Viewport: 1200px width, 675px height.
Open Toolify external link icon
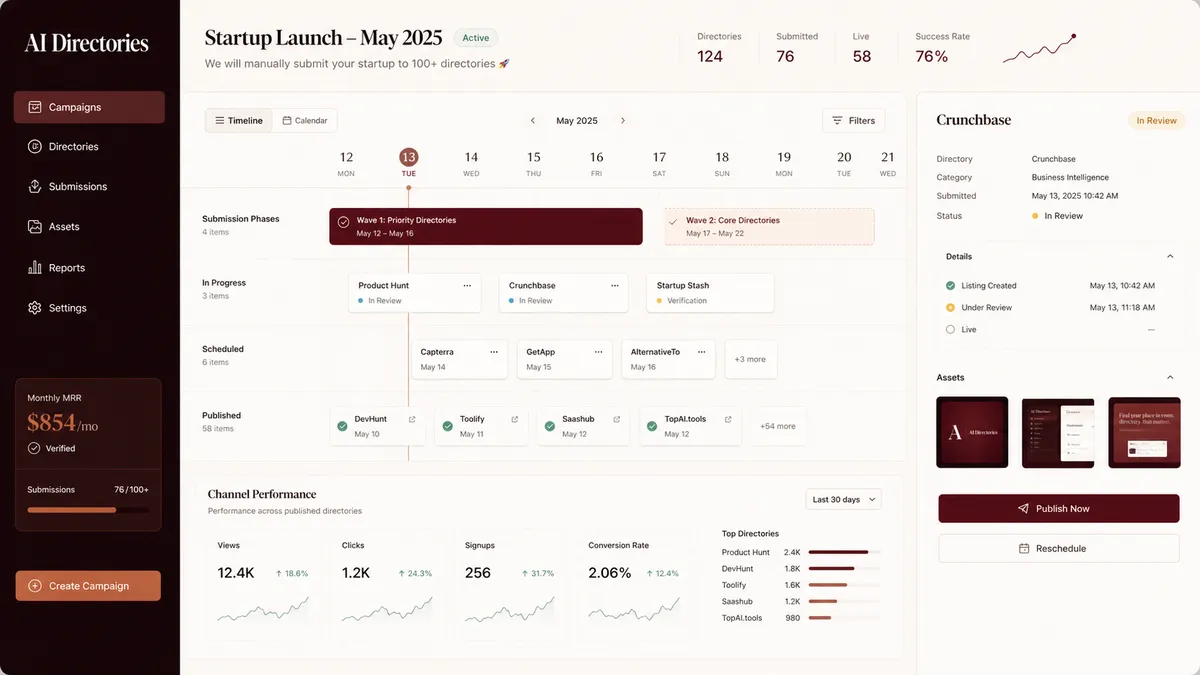(x=515, y=419)
